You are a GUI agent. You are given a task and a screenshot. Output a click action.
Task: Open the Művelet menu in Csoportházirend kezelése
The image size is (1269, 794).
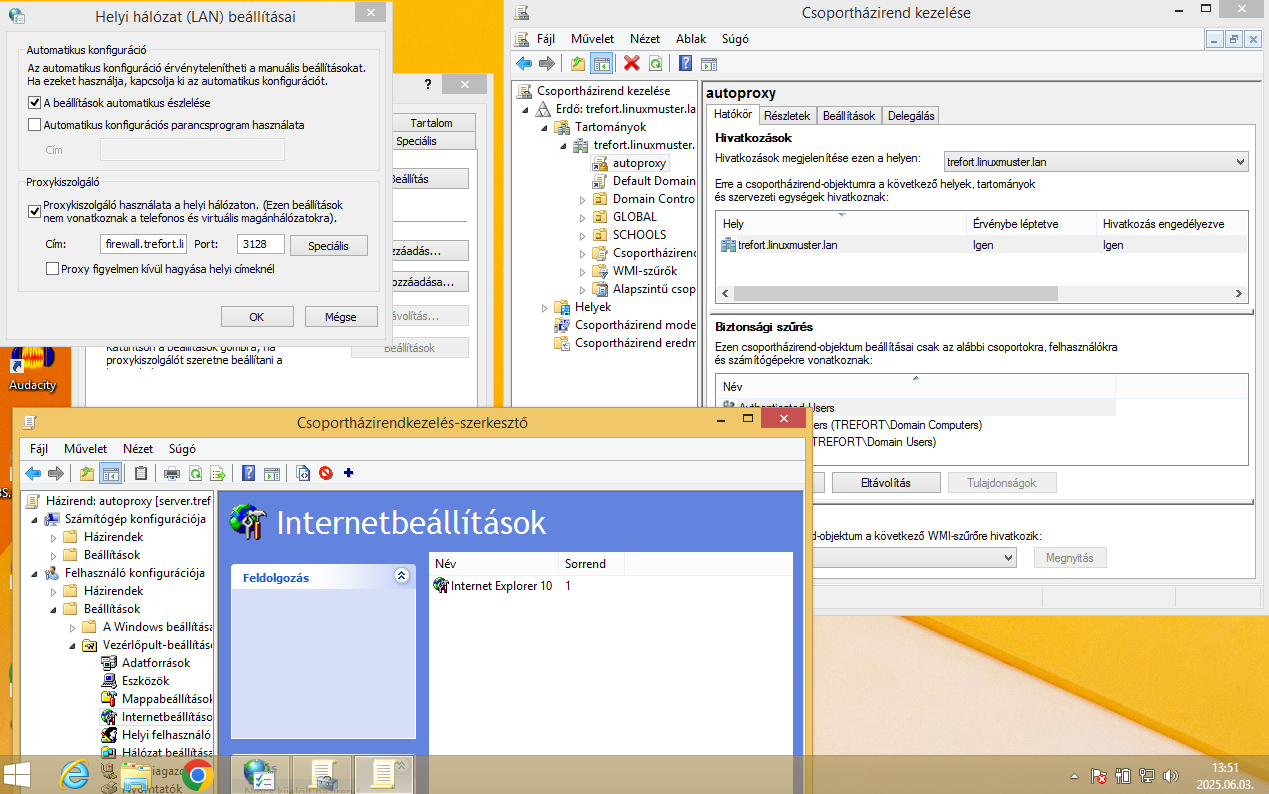[592, 39]
